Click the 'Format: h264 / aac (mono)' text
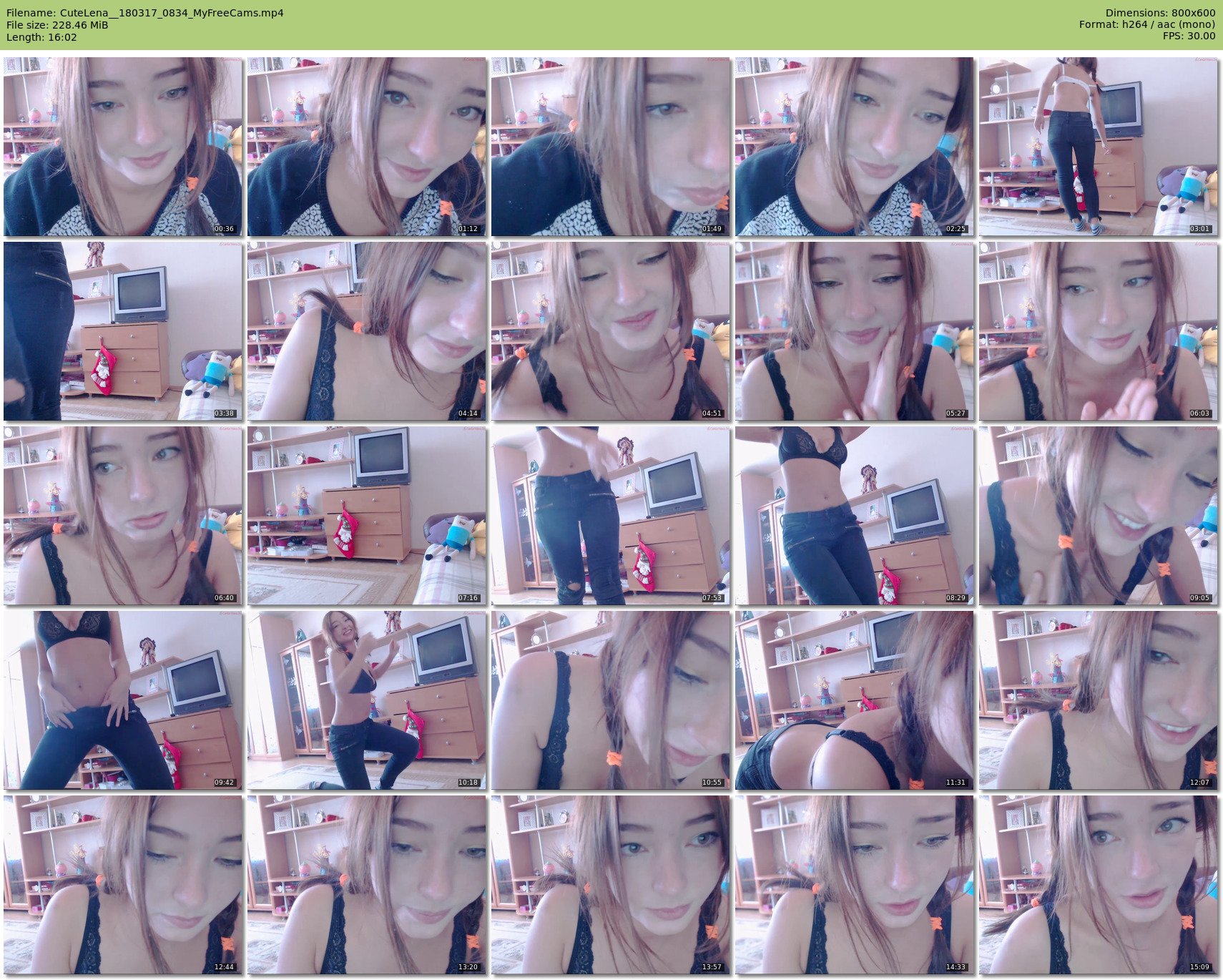The height and width of the screenshot is (980, 1223). [1147, 25]
